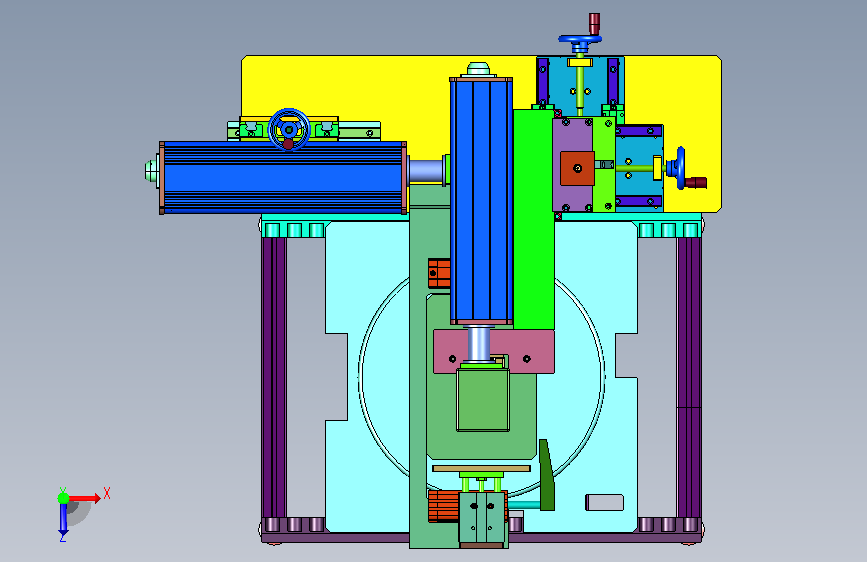Select the right cyan slide block
The height and width of the screenshot is (562, 867).
[639, 166]
